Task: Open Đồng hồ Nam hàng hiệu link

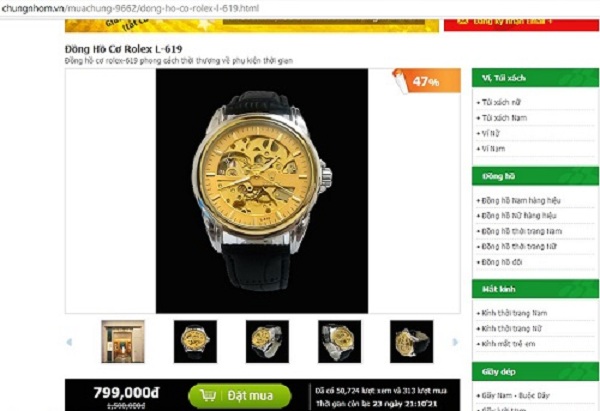Action: tap(521, 201)
